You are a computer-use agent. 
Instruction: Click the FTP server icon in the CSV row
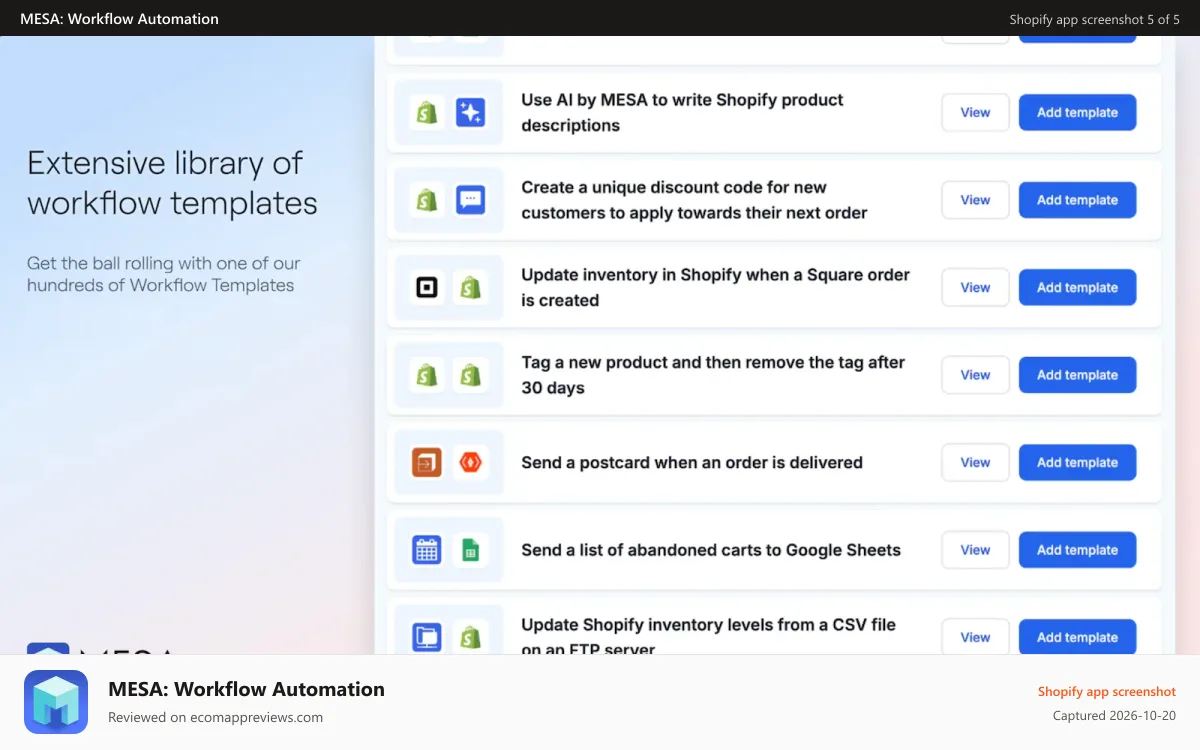pos(427,637)
